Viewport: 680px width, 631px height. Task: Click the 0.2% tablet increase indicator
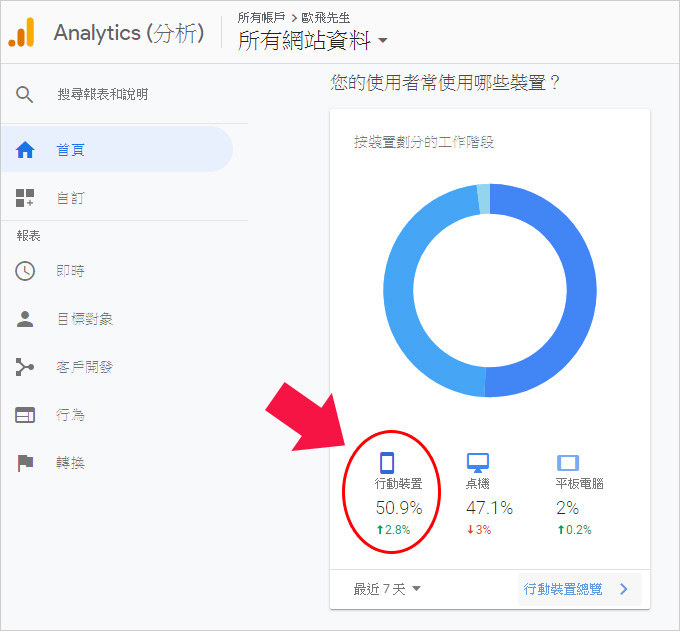pyautogui.click(x=574, y=530)
